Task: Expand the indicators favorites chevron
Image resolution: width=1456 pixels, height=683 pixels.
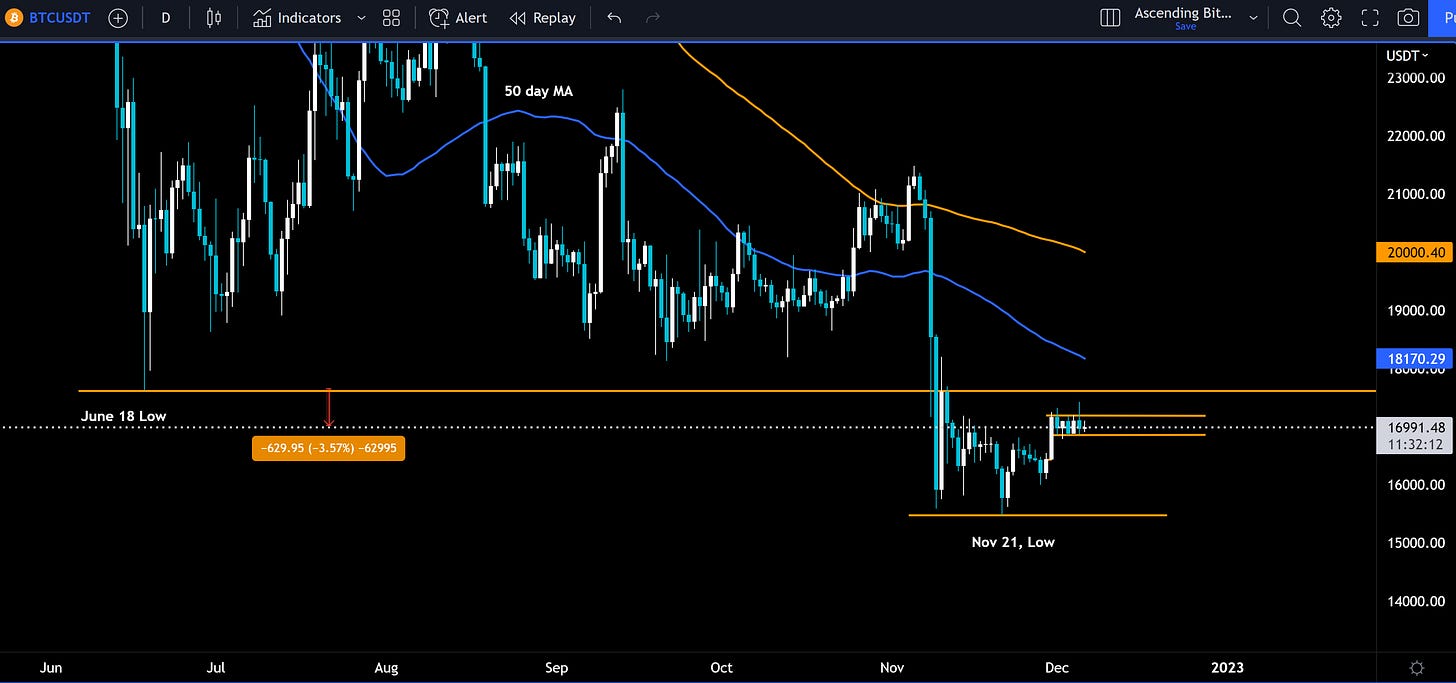Action: click(x=361, y=18)
